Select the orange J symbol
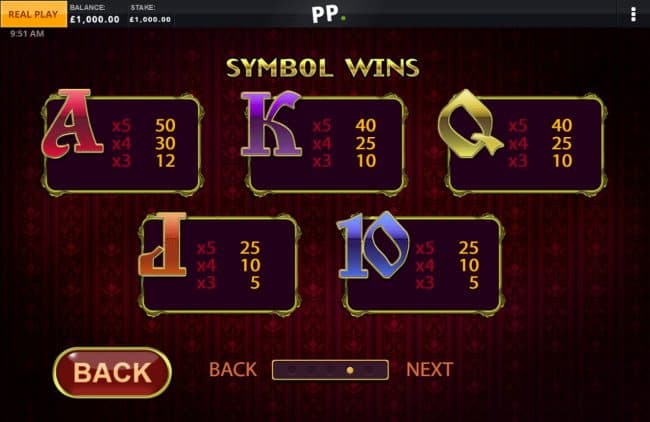The image size is (650, 422). point(163,244)
